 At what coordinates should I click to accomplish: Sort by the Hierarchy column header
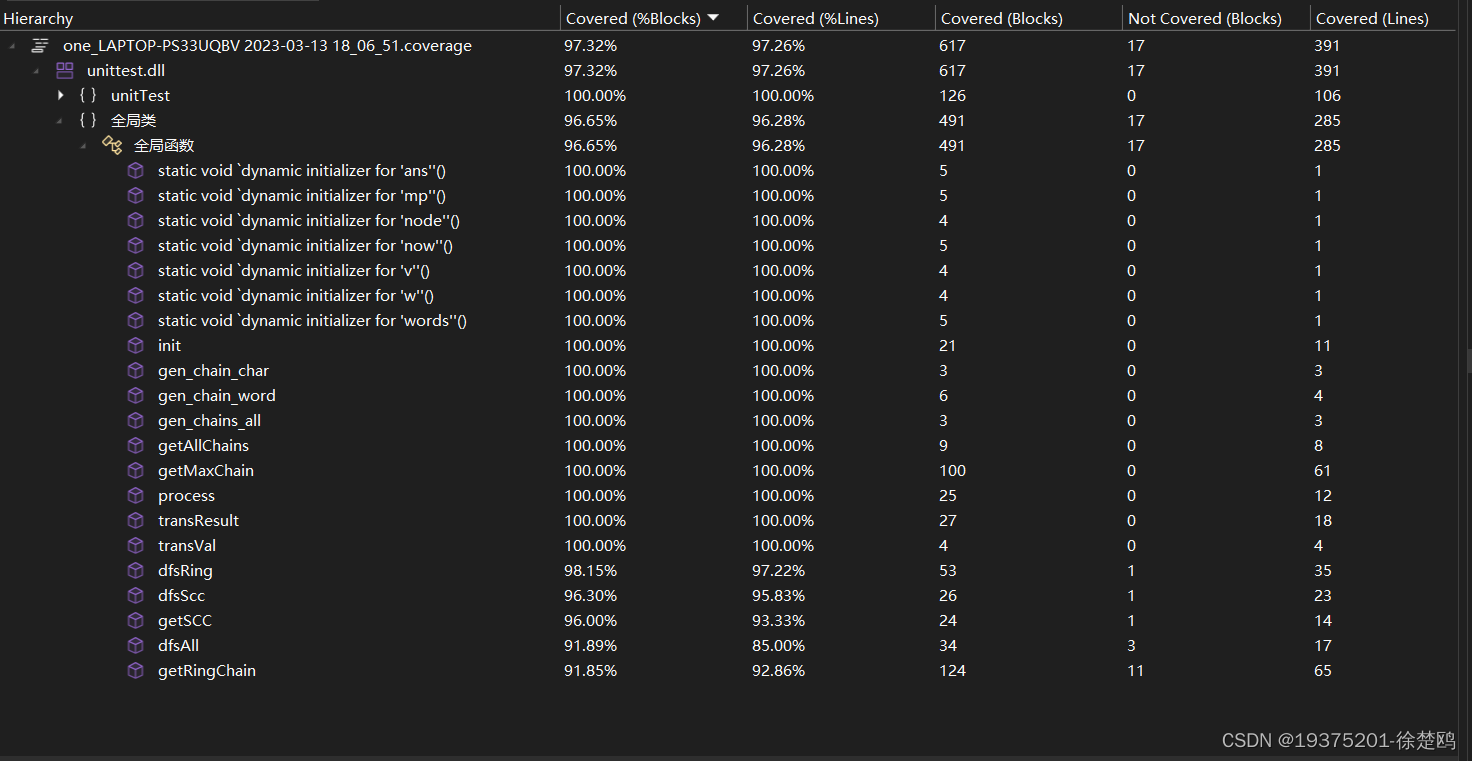click(280, 18)
